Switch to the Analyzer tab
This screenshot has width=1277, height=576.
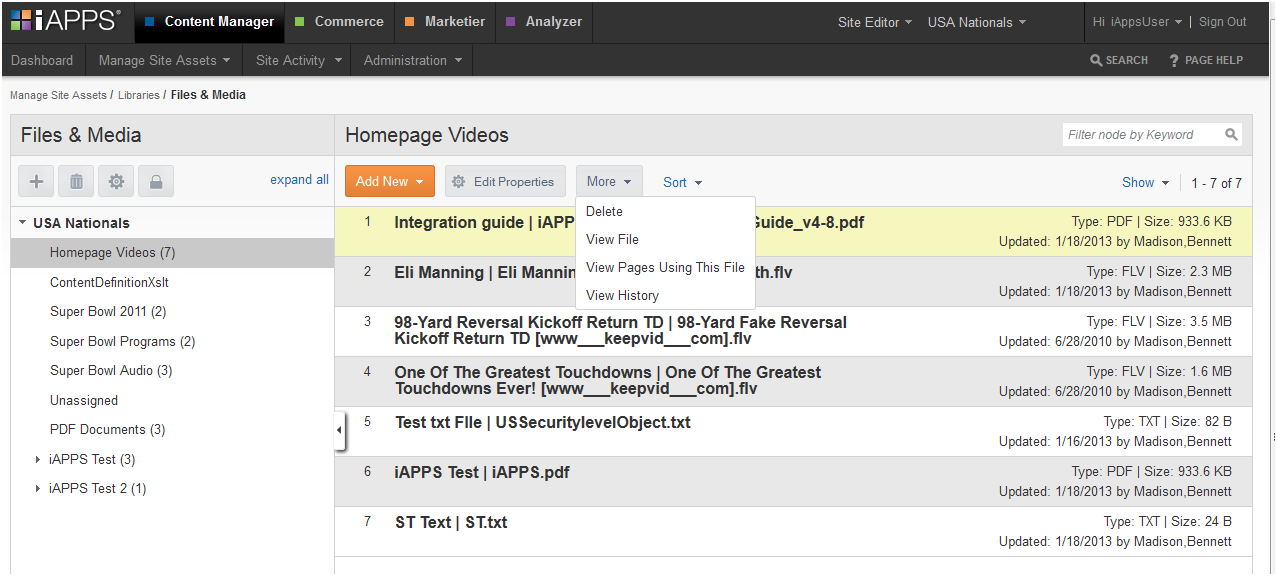(x=545, y=21)
